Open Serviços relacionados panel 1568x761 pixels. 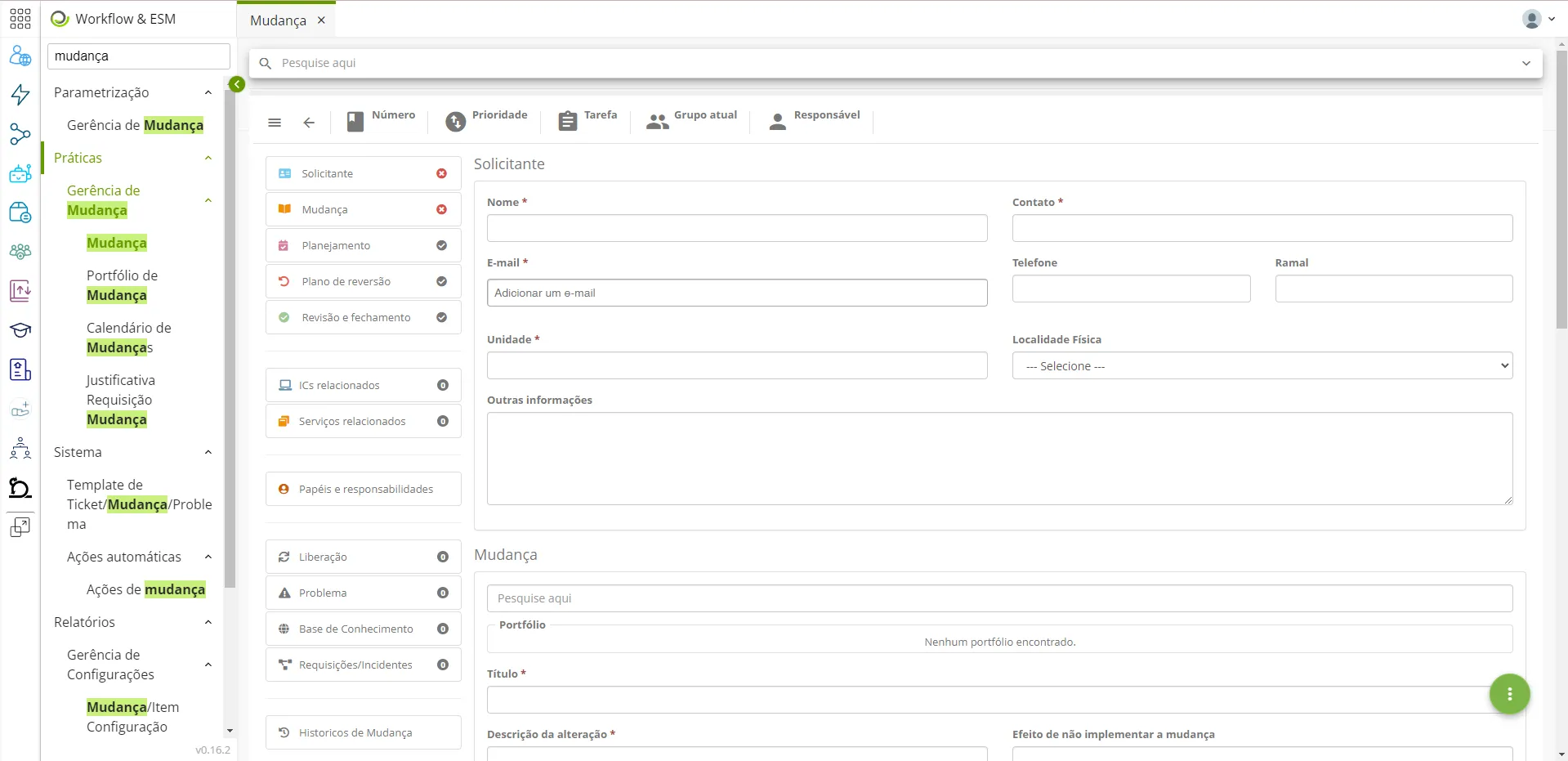[x=363, y=421]
